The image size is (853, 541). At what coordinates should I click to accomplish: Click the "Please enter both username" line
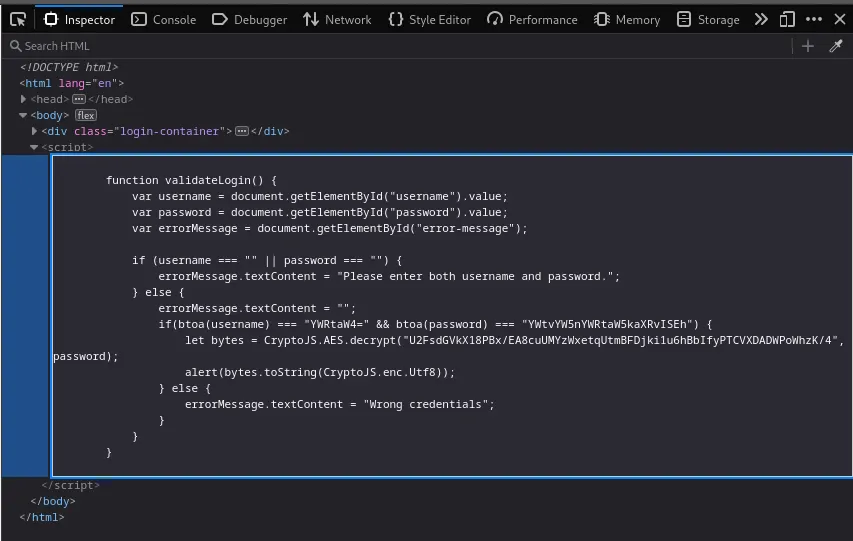(389, 276)
